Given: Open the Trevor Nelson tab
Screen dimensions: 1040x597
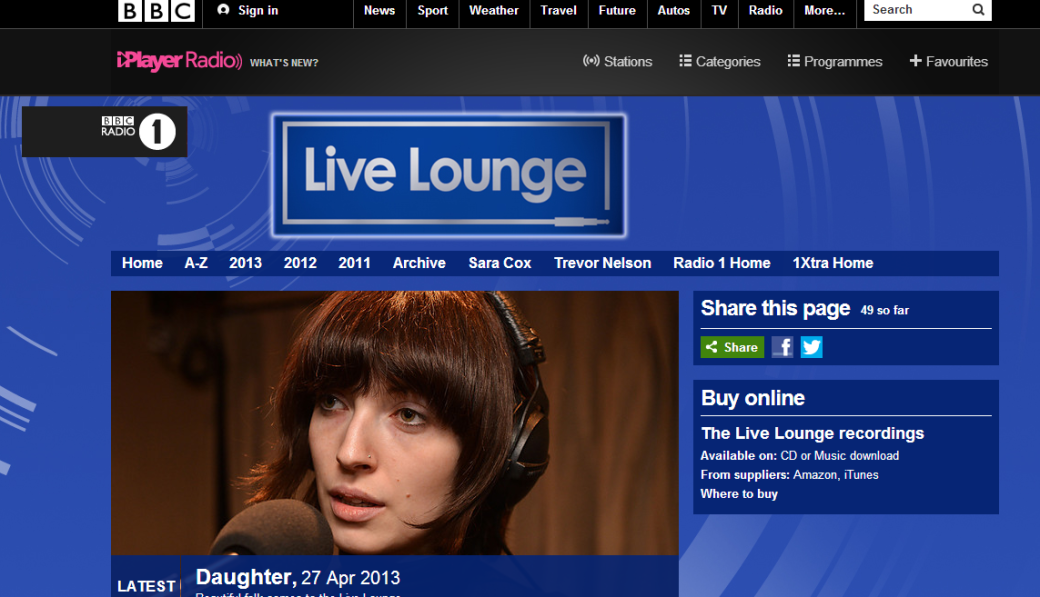Looking at the screenshot, I should pos(602,263).
